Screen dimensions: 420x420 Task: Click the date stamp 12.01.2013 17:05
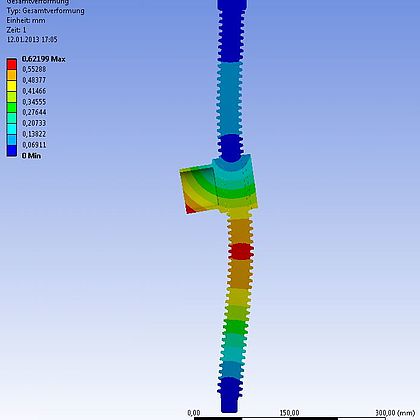(x=32, y=39)
